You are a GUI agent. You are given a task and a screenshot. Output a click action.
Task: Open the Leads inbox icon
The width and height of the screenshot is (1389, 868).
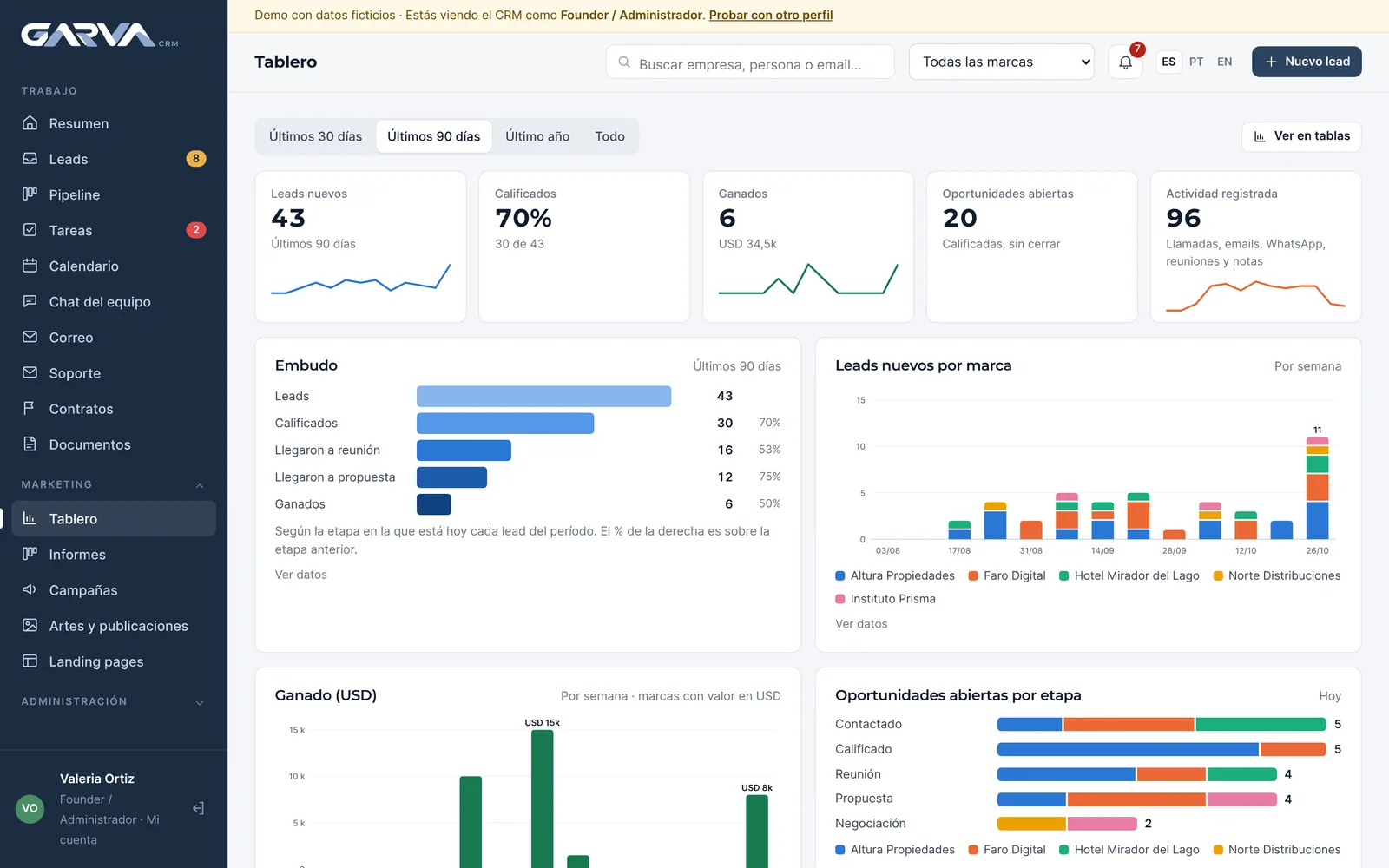[x=30, y=159]
